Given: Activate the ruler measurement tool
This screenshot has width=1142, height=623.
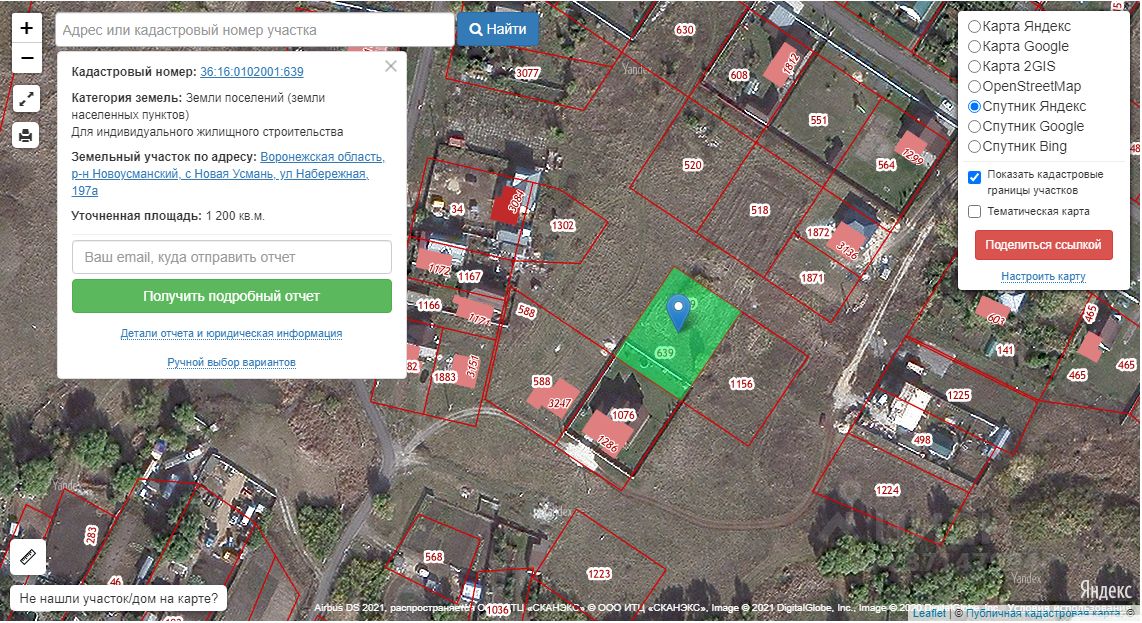Looking at the screenshot, I should [28, 557].
